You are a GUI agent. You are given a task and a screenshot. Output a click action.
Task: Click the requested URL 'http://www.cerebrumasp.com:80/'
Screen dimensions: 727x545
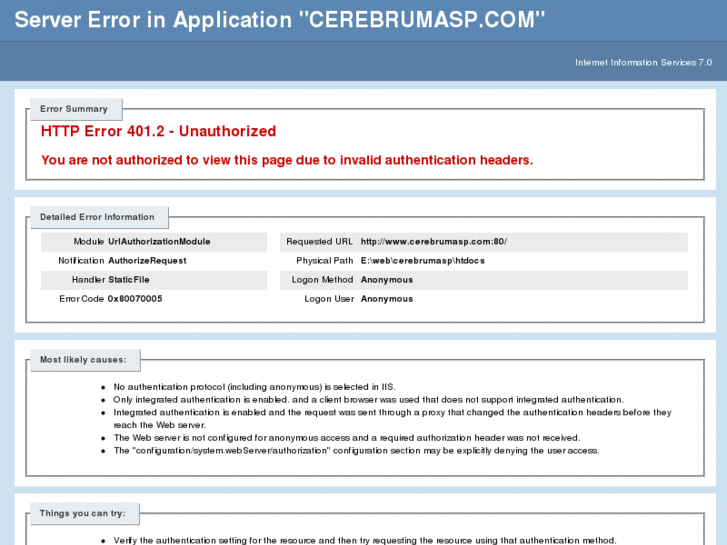[x=434, y=242]
